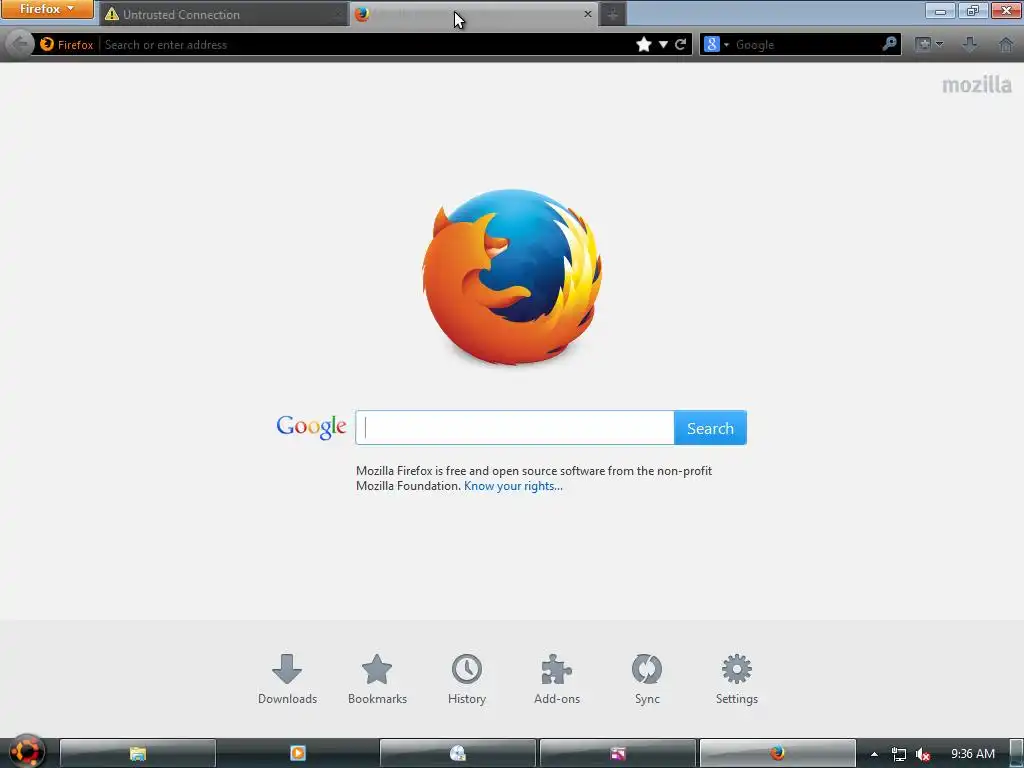Click the magnifier search icon in toolbar

(x=889, y=44)
